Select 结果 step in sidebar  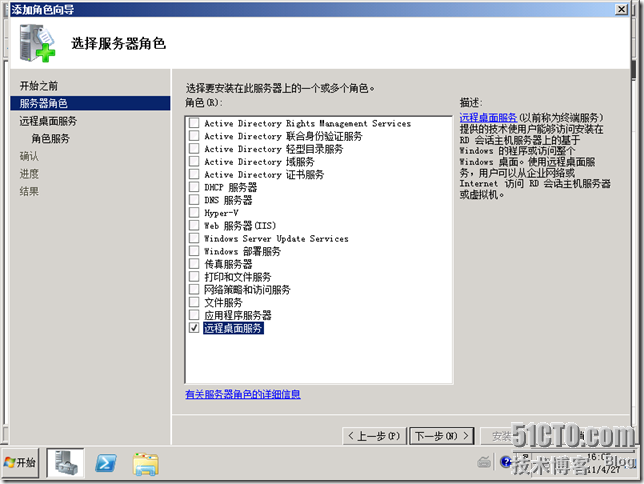click(x=29, y=191)
